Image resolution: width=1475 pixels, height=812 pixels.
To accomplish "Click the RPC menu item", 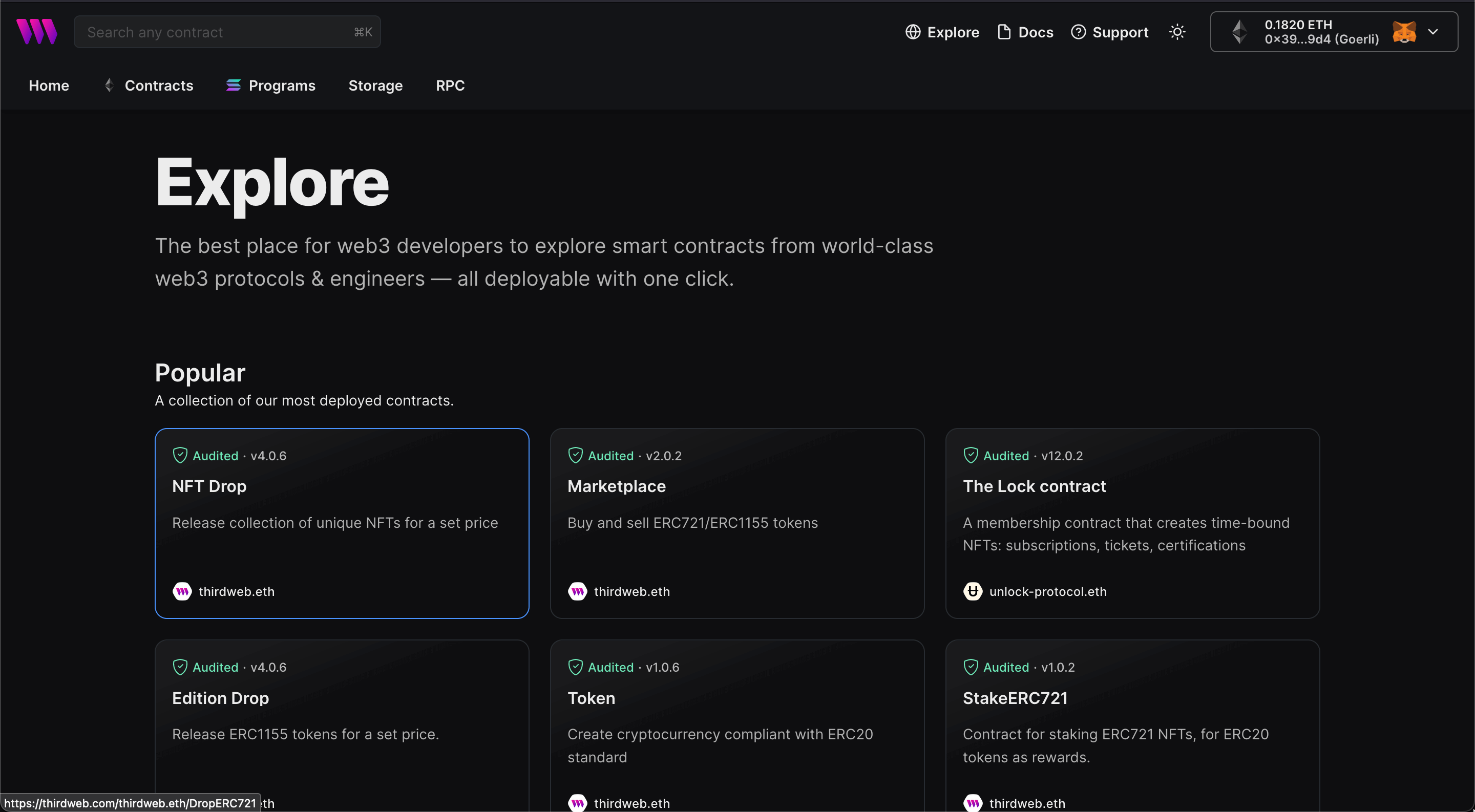I will click(x=450, y=85).
